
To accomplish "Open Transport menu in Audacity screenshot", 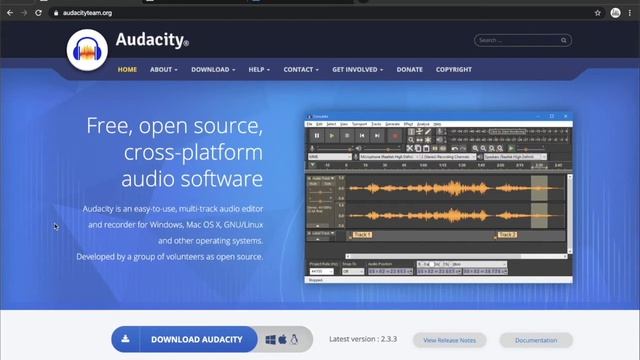I will click(360, 124).
